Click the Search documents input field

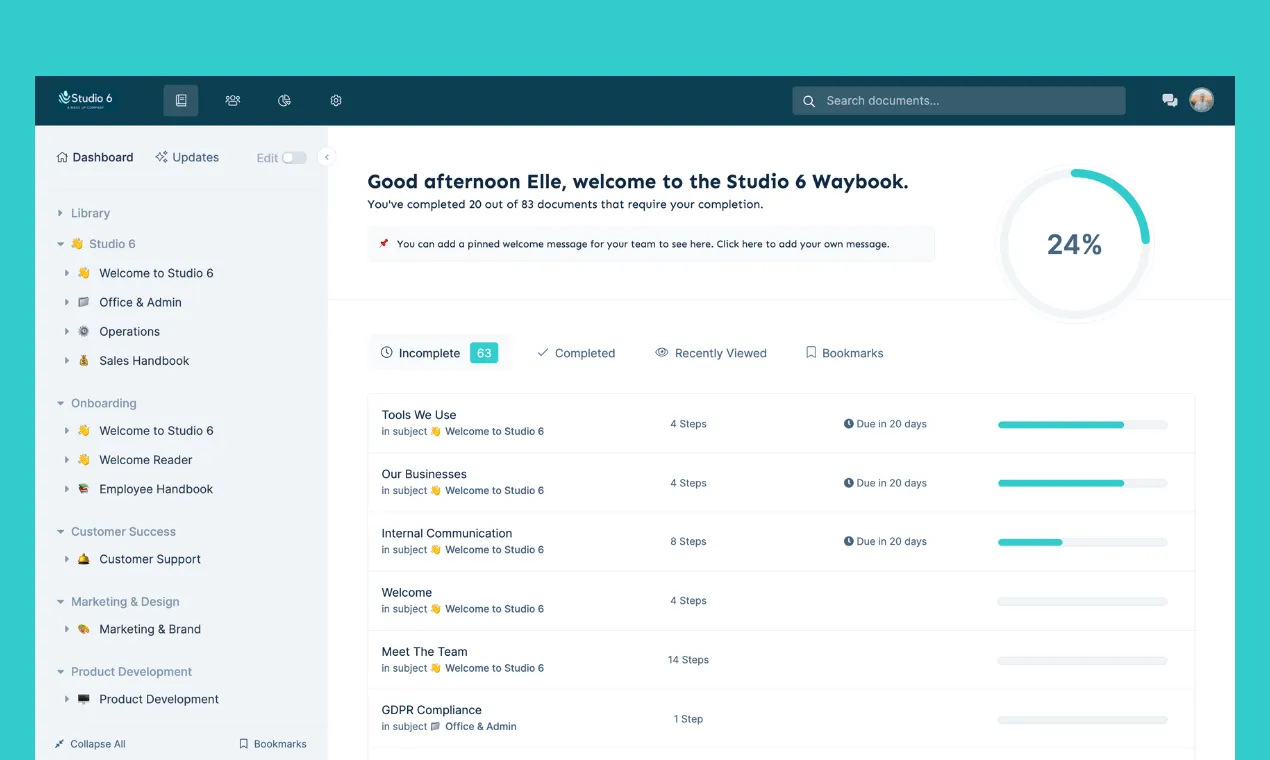(959, 101)
